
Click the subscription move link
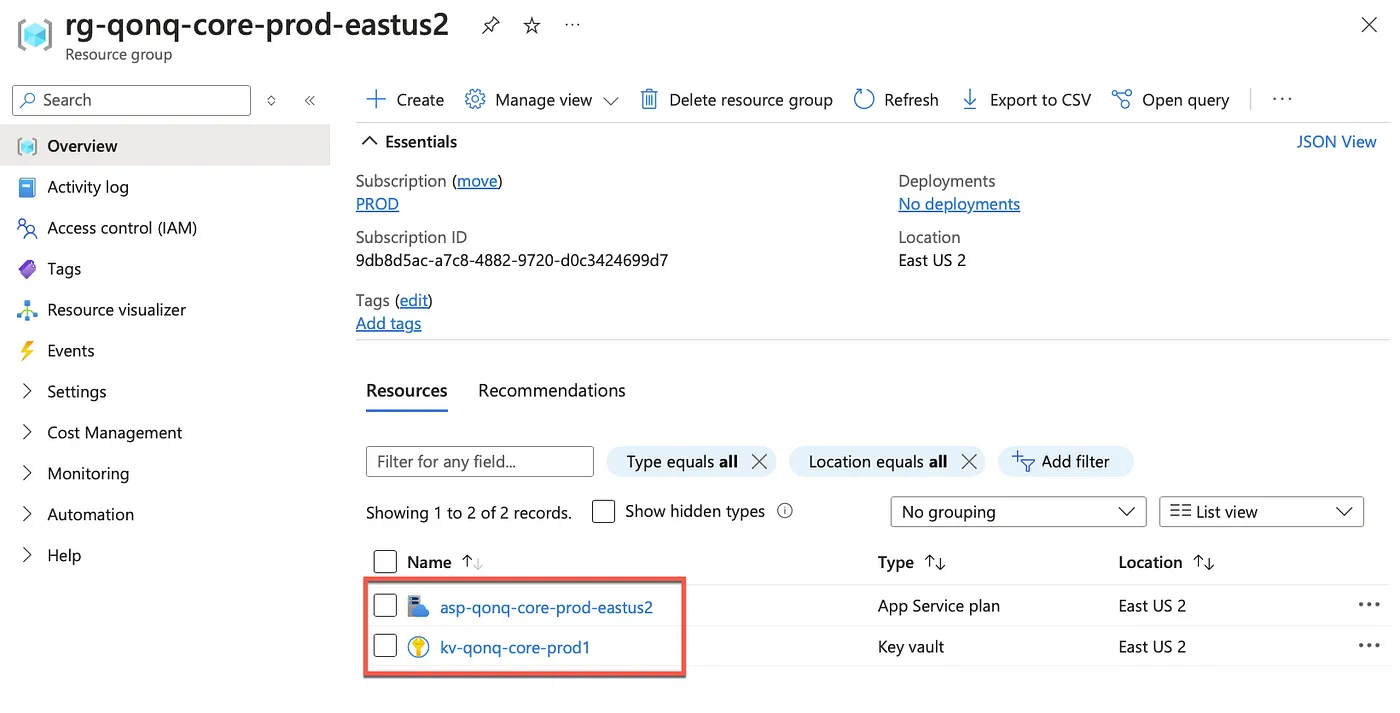(x=477, y=181)
